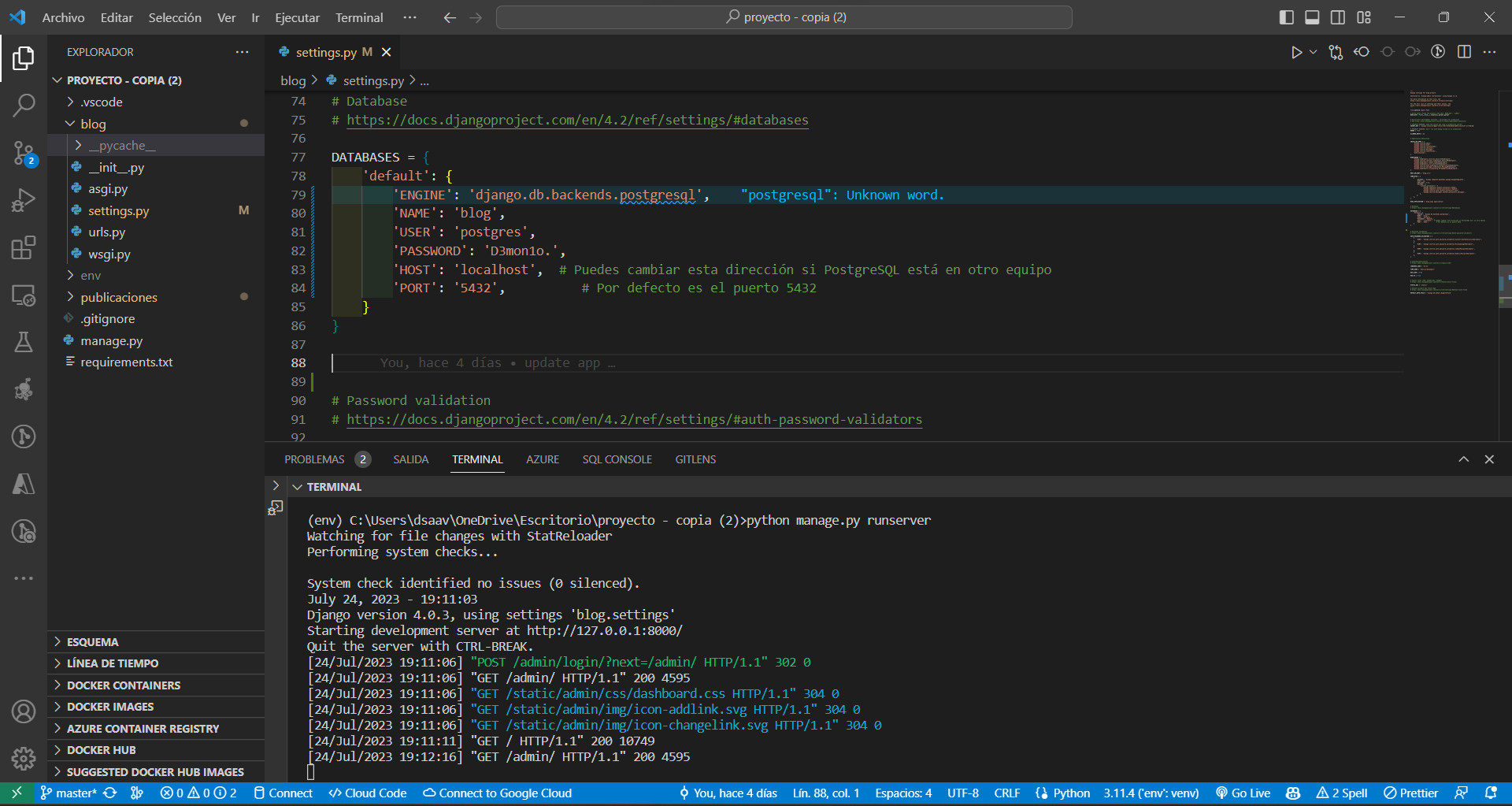Viewport: 1512px width, 806px height.
Task: Click the Go Live status bar button
Action: (x=1243, y=793)
